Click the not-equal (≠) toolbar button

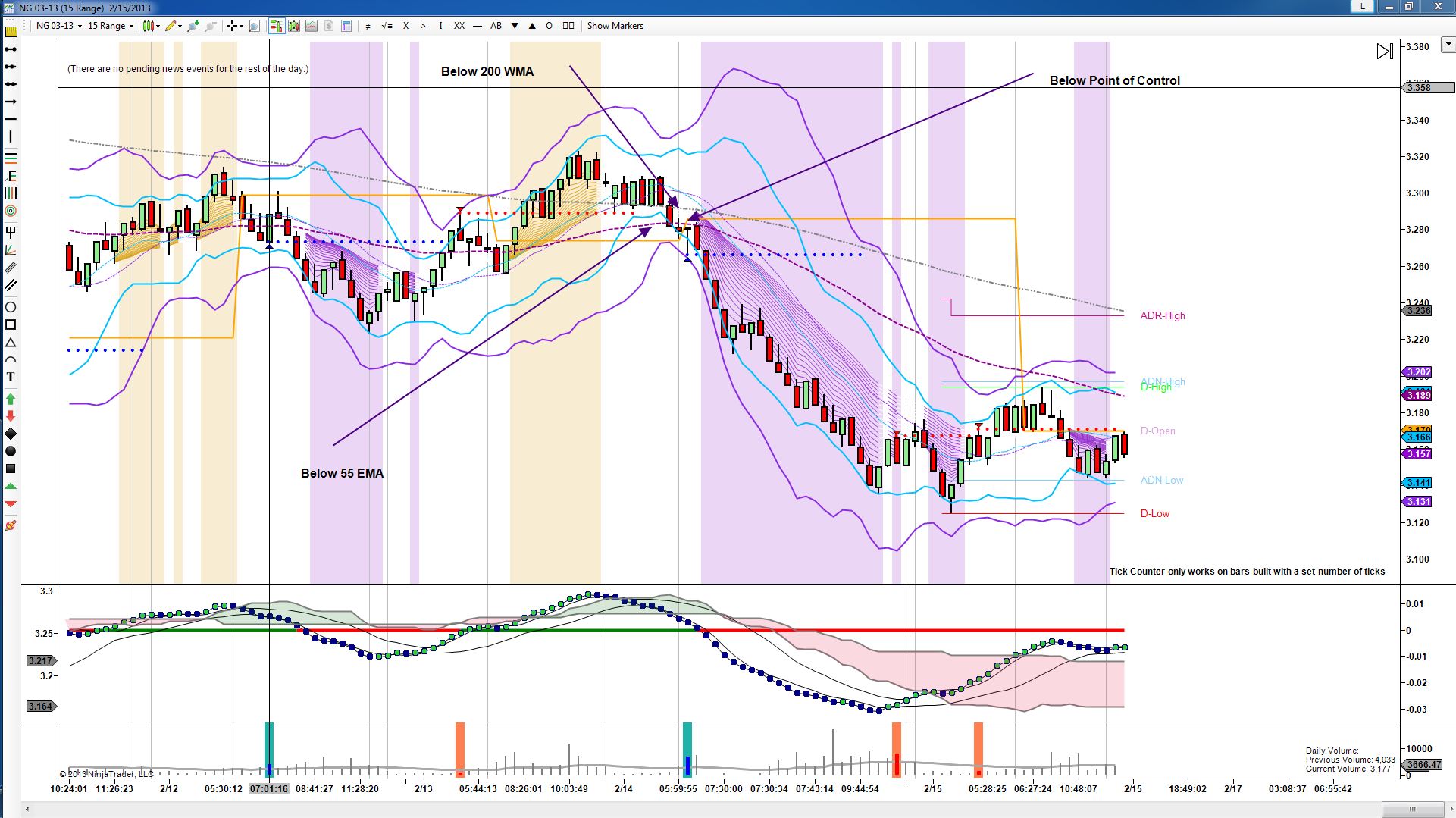click(x=368, y=26)
